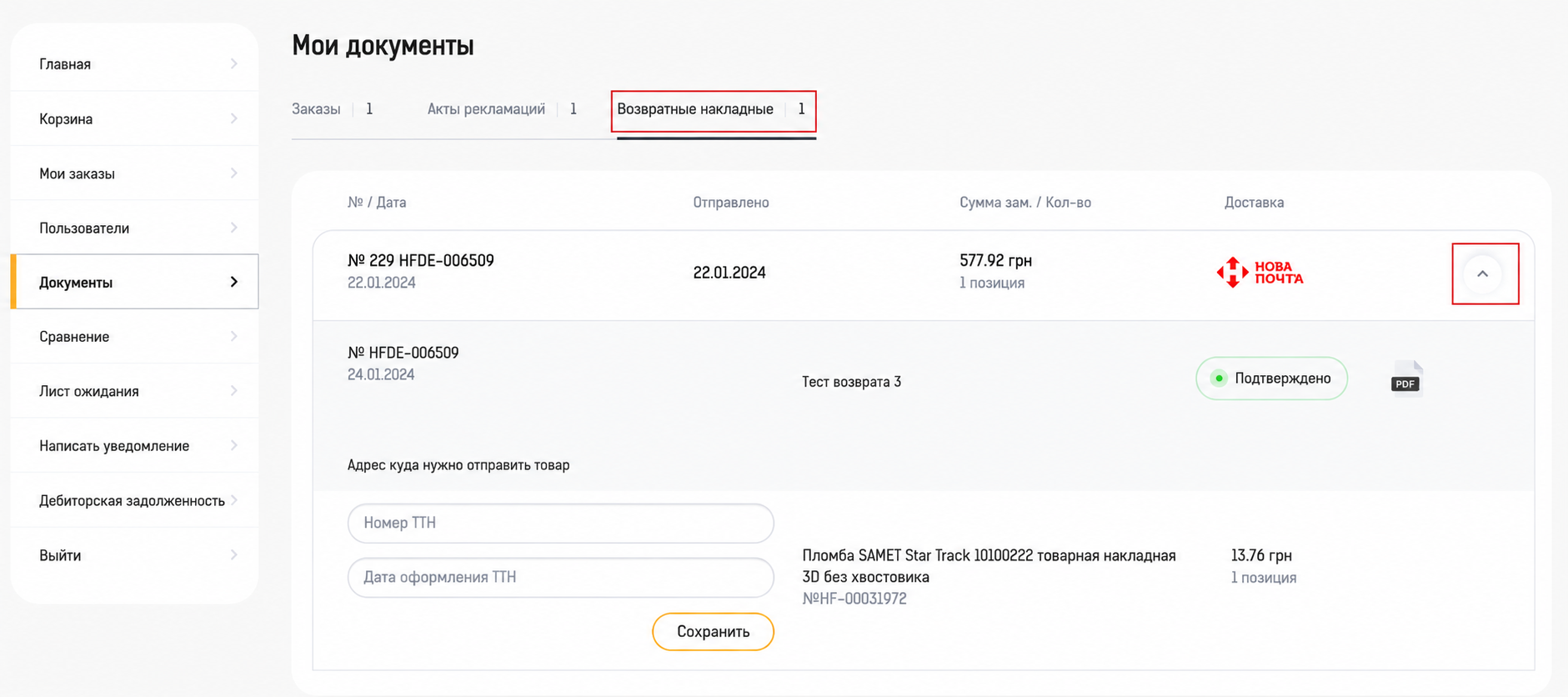Click the № / Дата column header
Screen dimensions: 1568x697
(377, 203)
